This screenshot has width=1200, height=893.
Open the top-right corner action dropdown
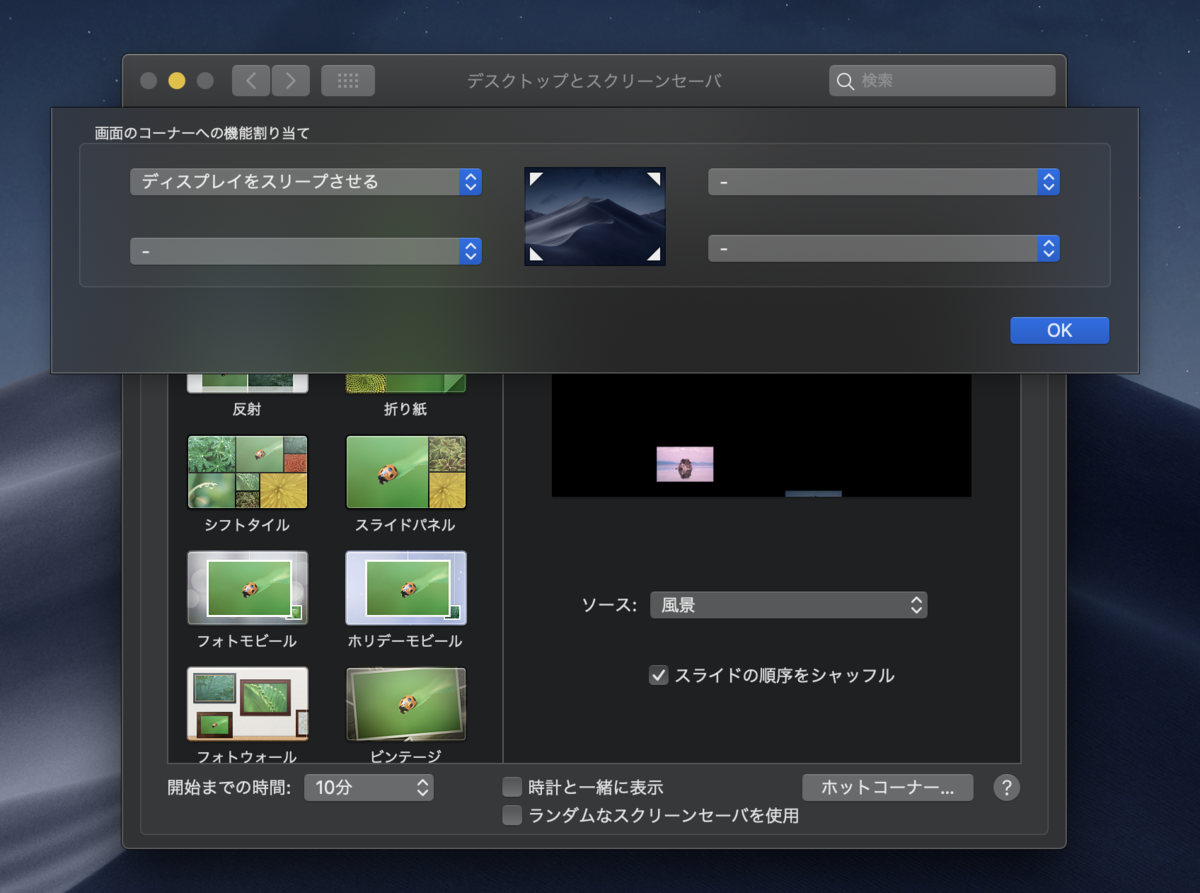pos(884,182)
